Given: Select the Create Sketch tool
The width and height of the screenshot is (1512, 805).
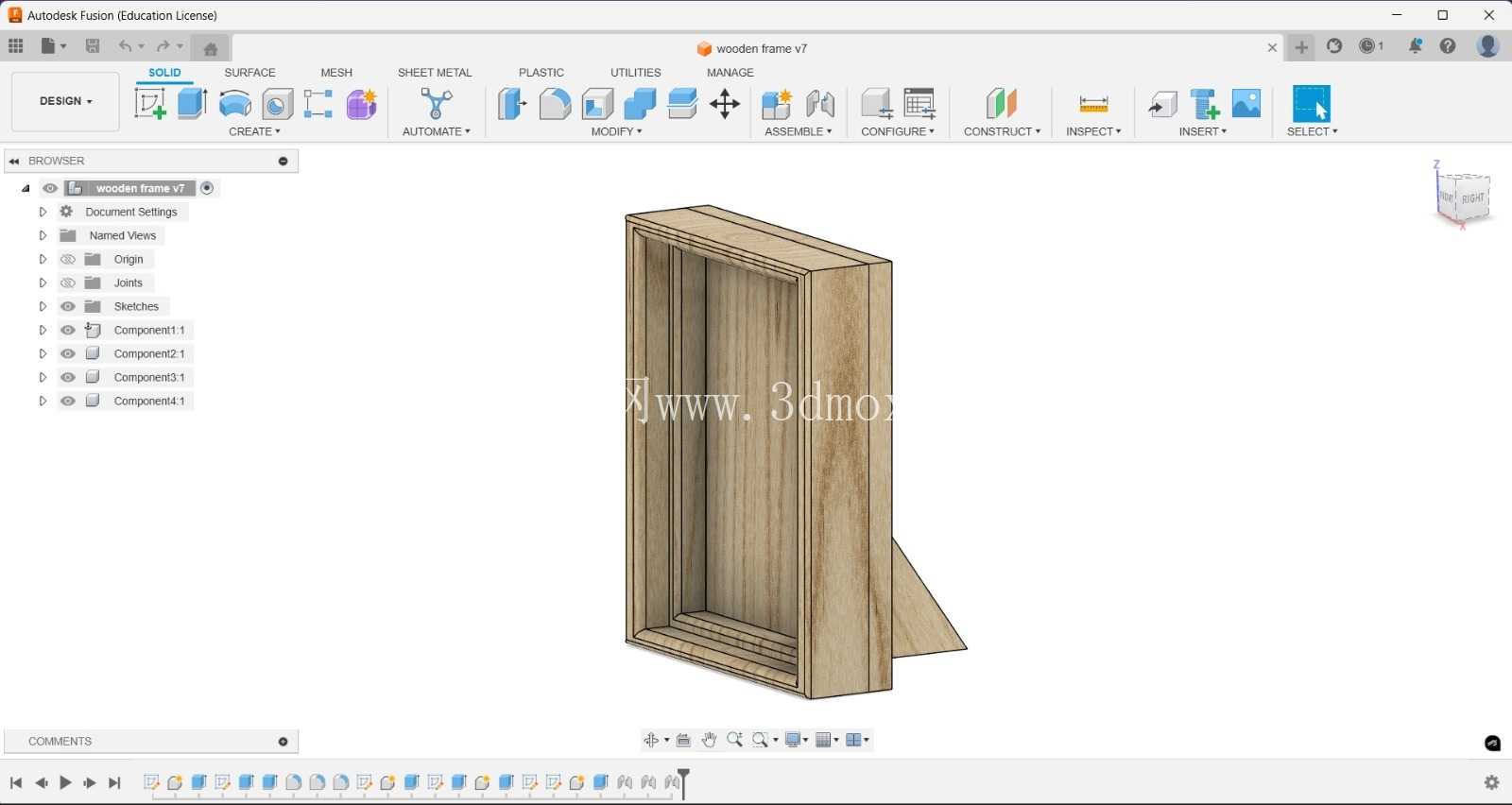Looking at the screenshot, I should pyautogui.click(x=150, y=104).
